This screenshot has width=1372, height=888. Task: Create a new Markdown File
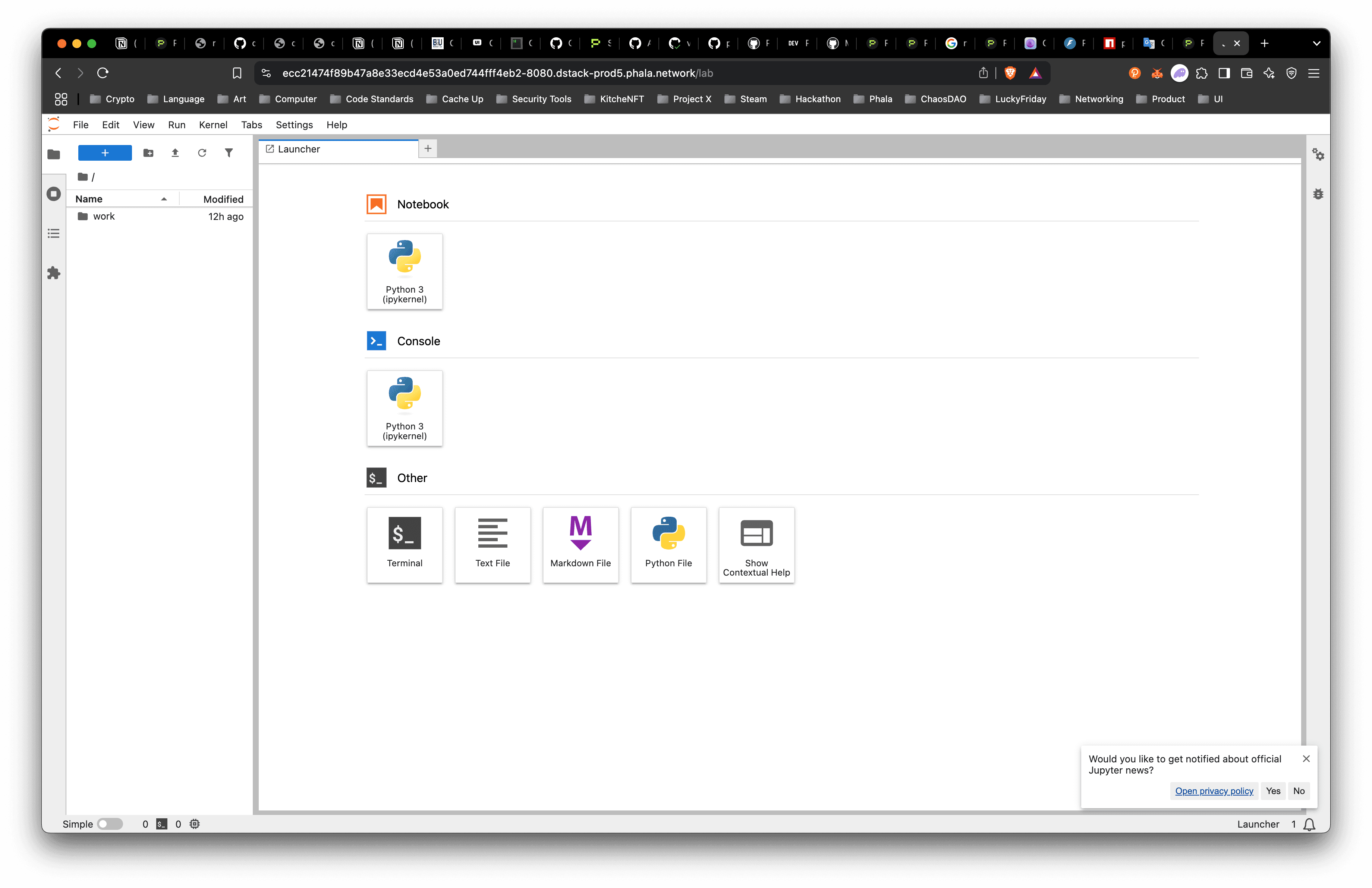[580, 544]
